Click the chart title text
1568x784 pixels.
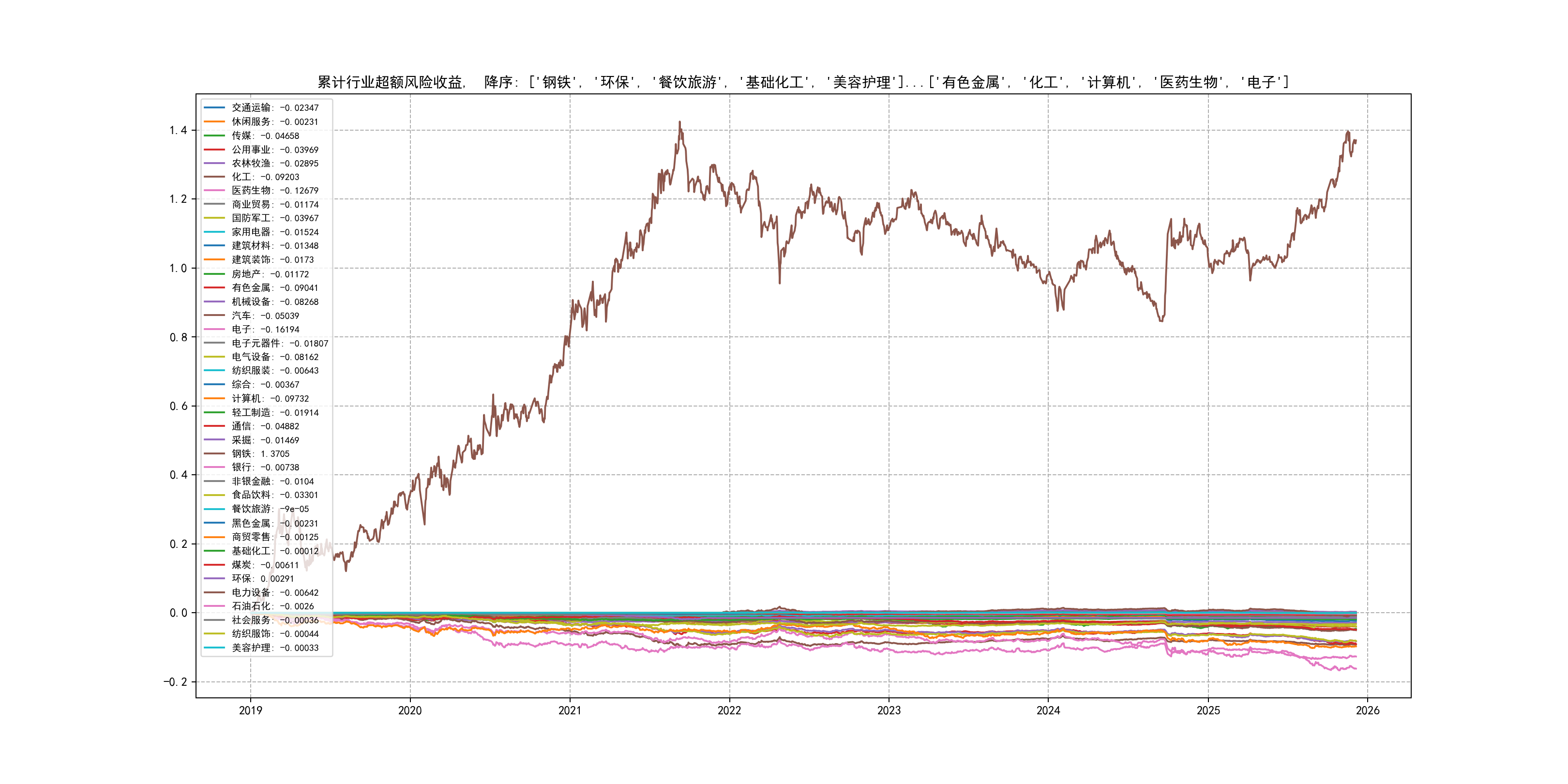tap(802, 82)
